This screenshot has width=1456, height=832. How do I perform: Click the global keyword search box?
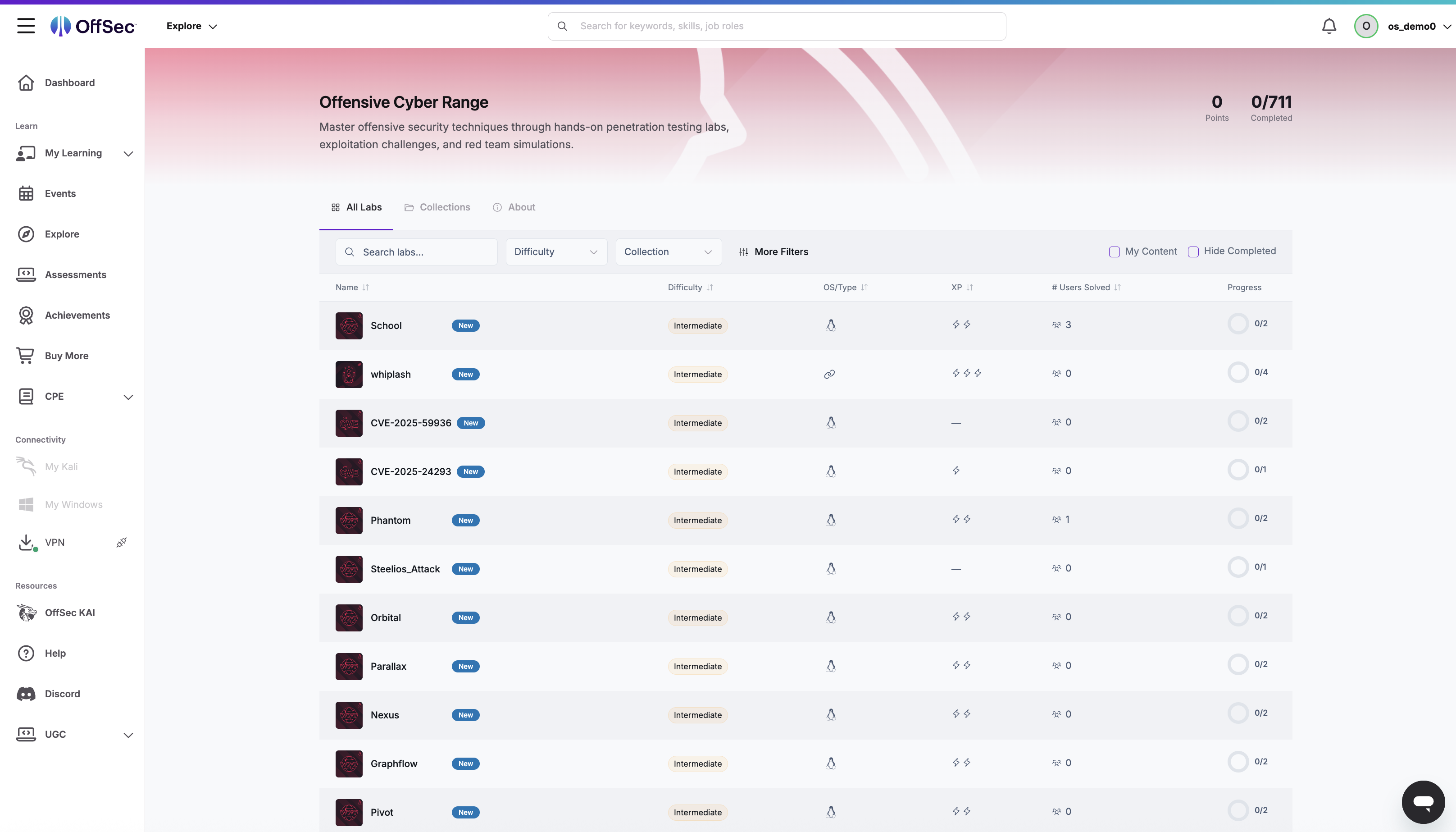[777, 26]
